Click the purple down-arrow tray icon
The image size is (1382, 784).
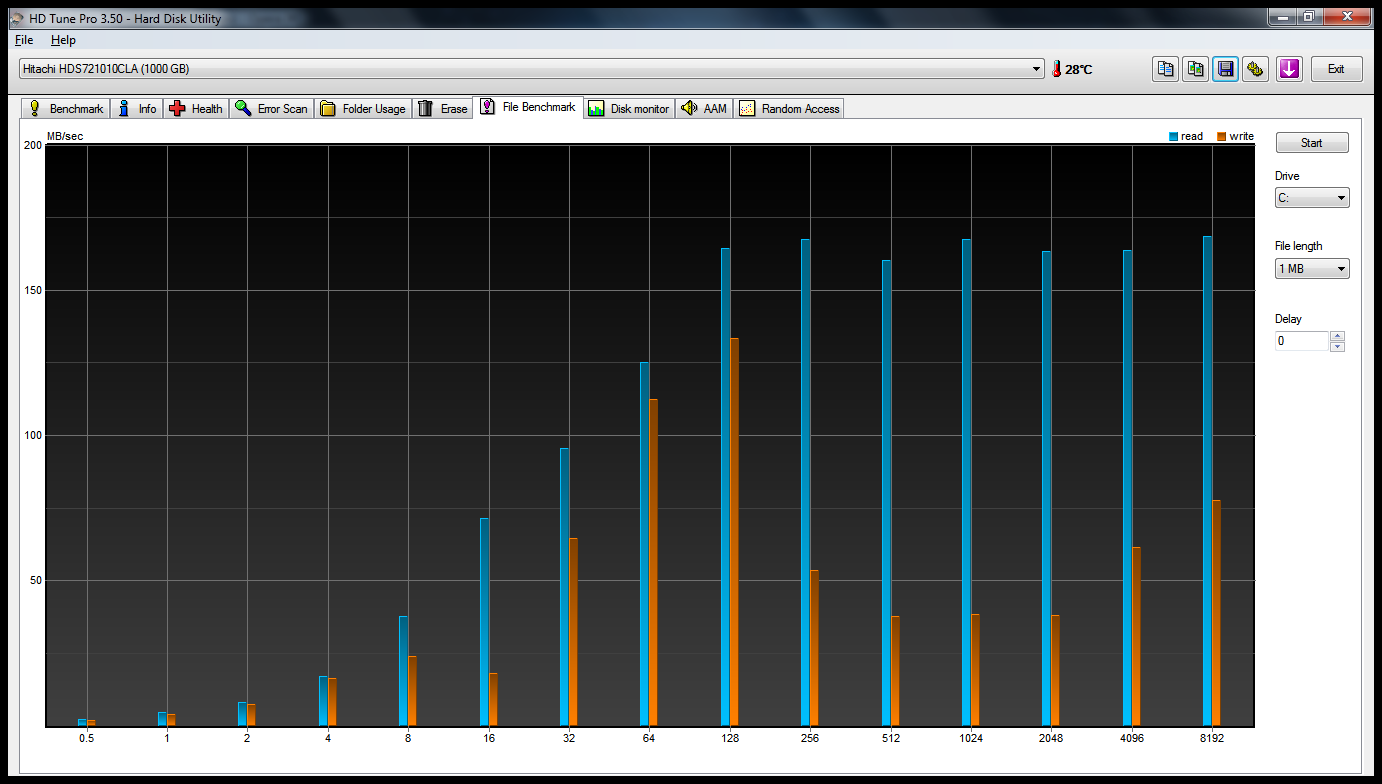click(1289, 69)
